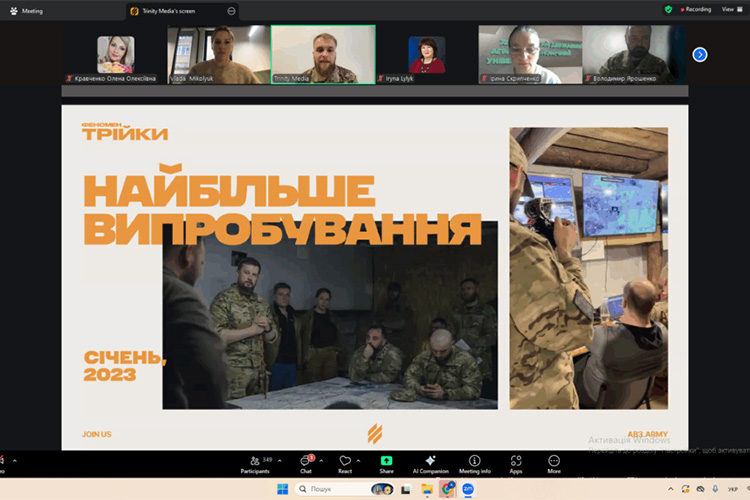Open Meeting info
This screenshot has height=500, width=750.
pos(474,462)
